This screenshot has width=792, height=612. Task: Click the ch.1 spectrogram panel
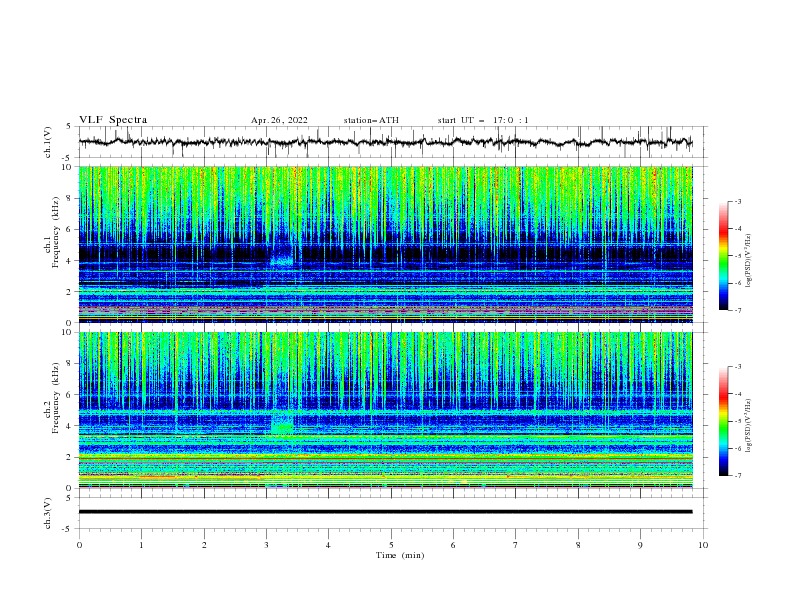385,244
